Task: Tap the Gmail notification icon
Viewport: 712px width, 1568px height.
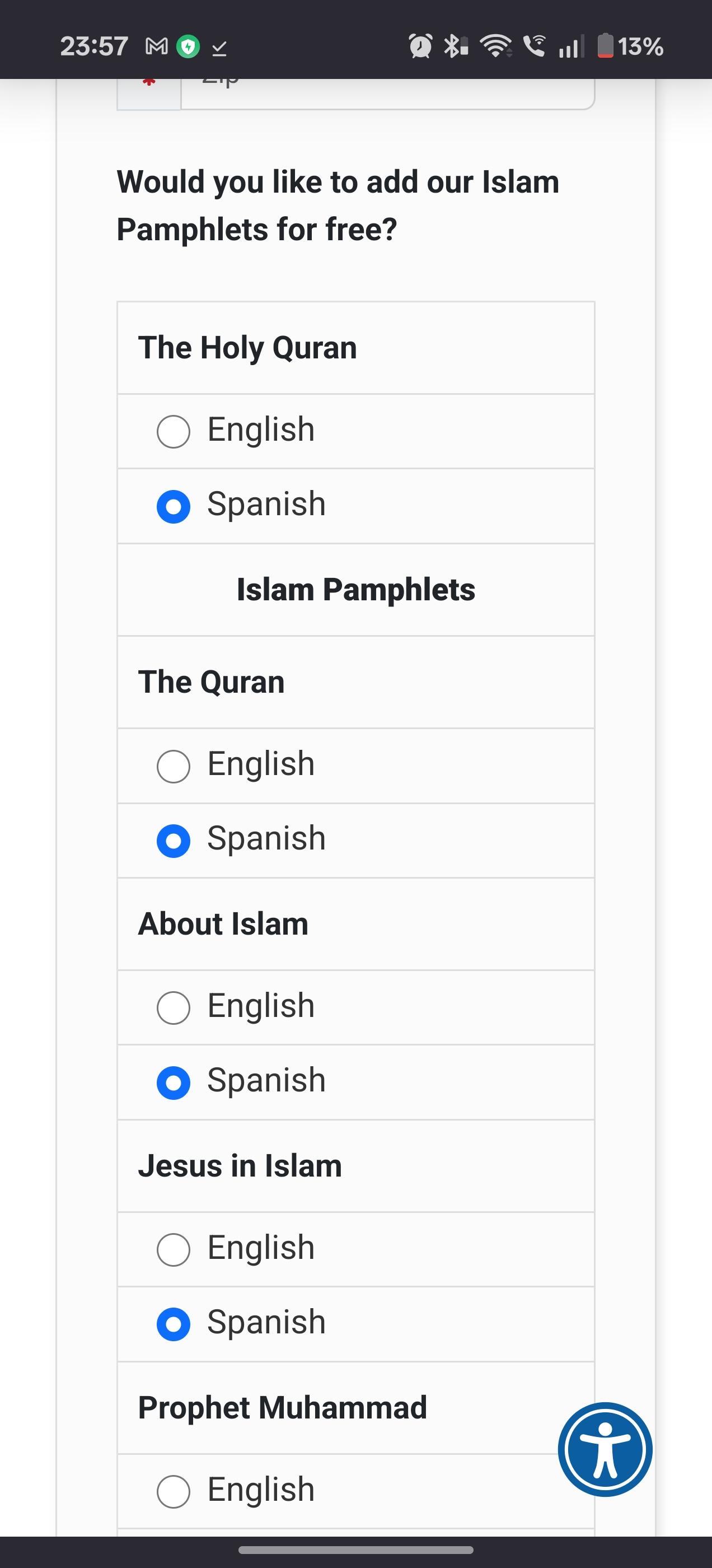Action: coord(156,46)
